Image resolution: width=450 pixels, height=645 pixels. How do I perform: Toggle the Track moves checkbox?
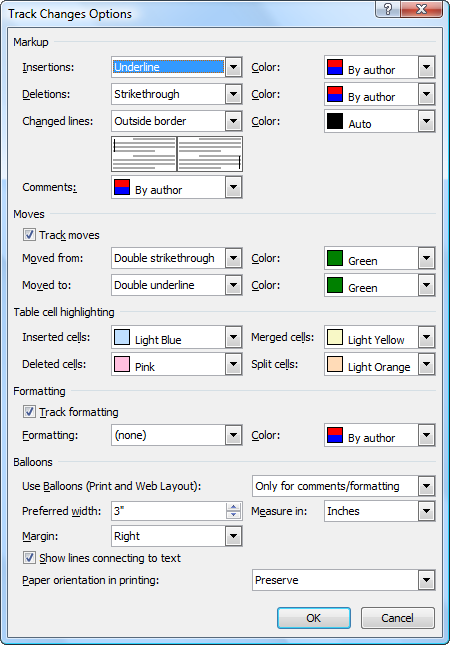click(29, 235)
